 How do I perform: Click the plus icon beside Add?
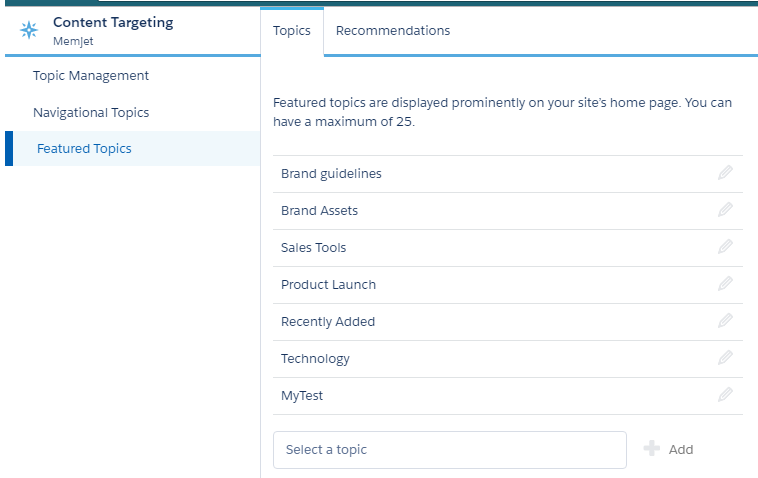tap(652, 449)
